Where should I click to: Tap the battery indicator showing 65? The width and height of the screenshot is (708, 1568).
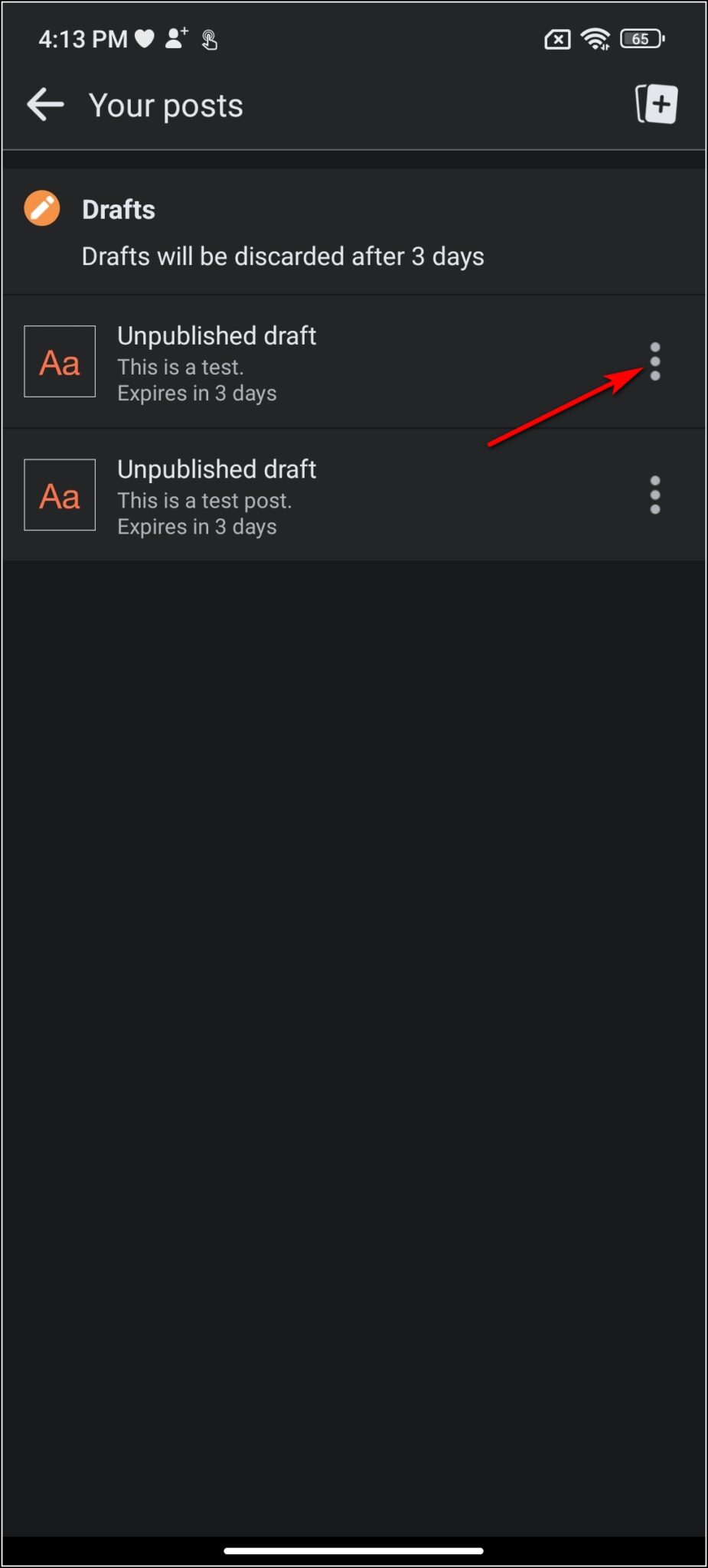click(x=642, y=38)
